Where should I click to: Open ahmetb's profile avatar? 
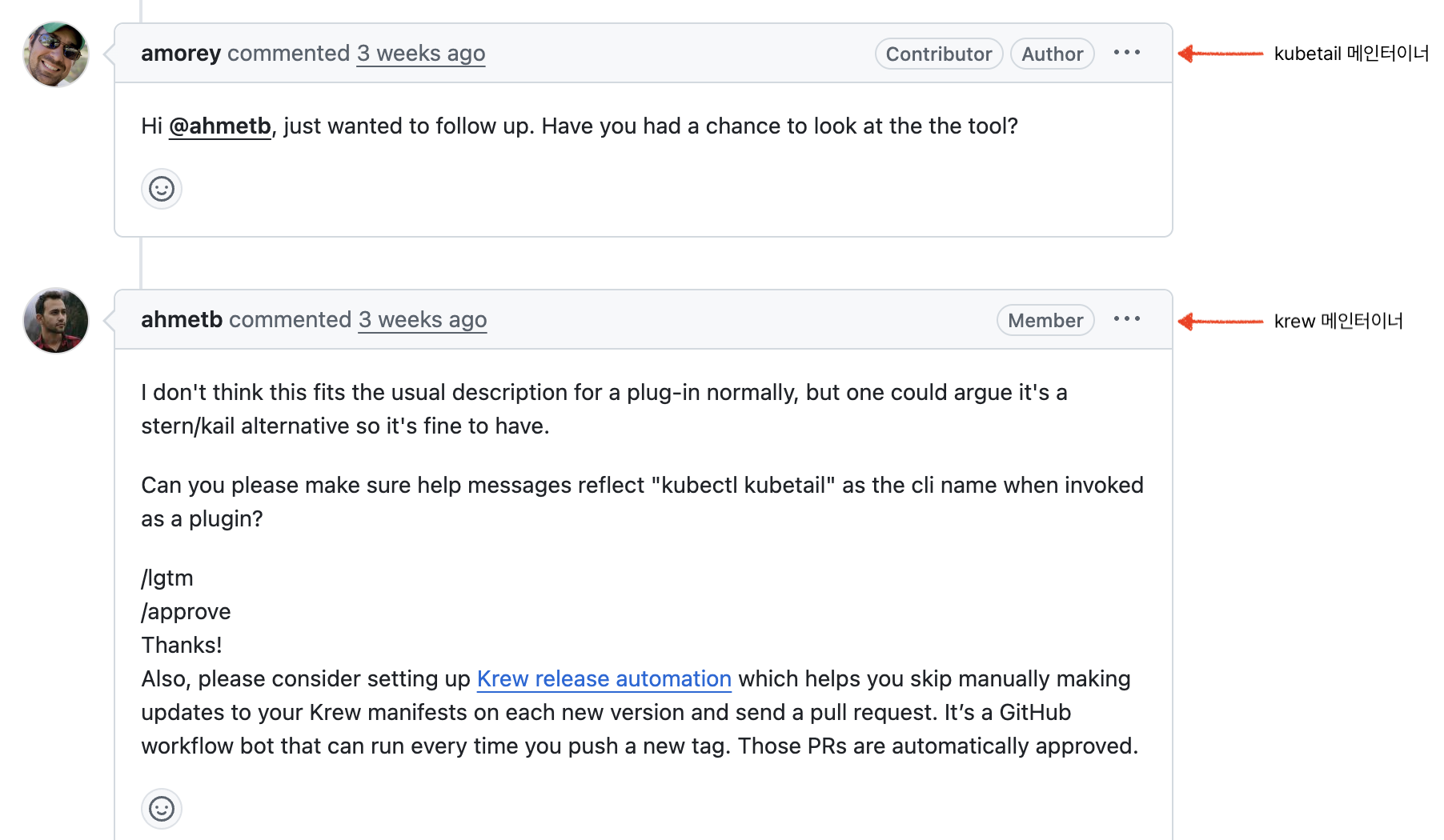[55, 321]
